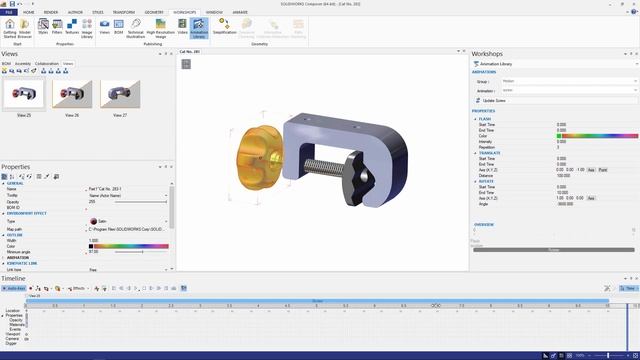Click the help icon at top-right corner
Screen dimensions: 640x360
click(634, 12)
